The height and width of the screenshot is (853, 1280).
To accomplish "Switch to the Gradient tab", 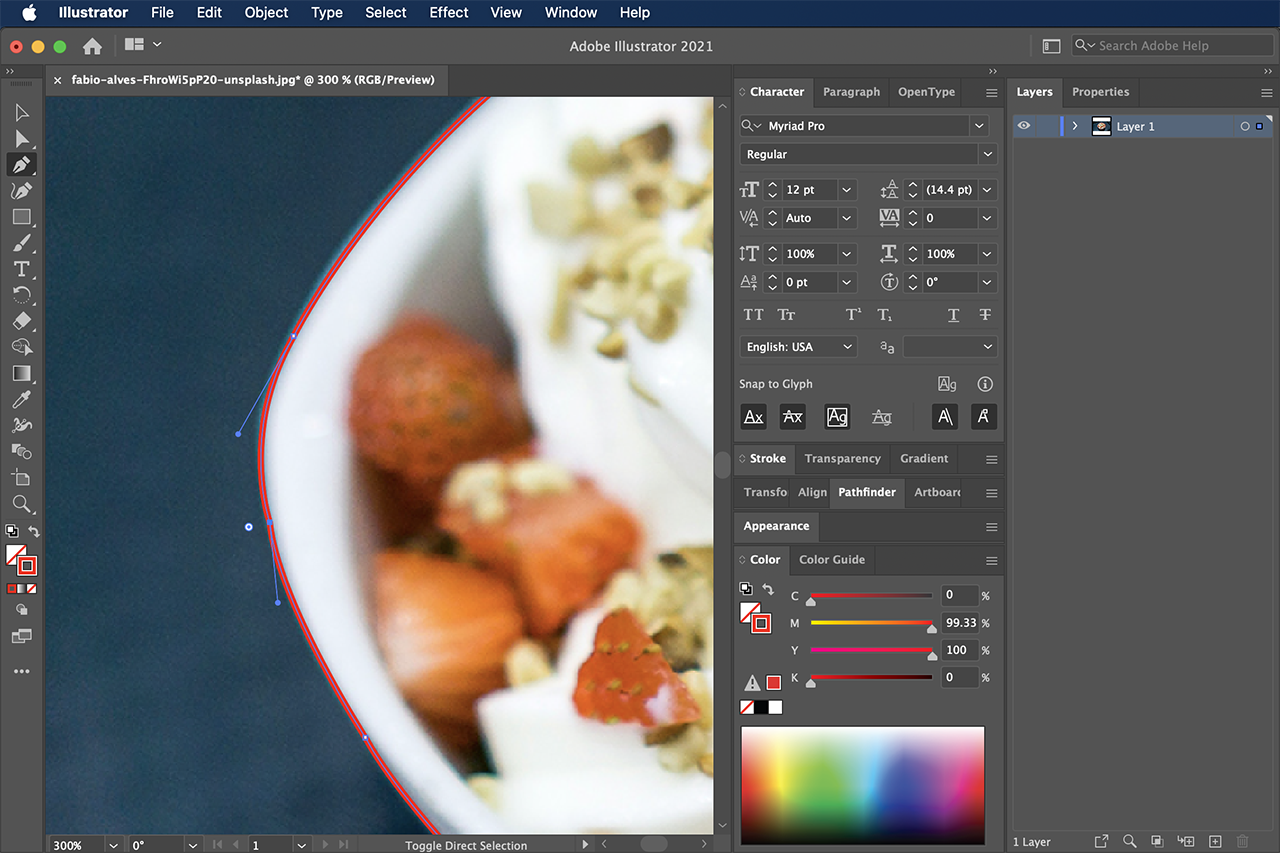I will click(x=924, y=459).
